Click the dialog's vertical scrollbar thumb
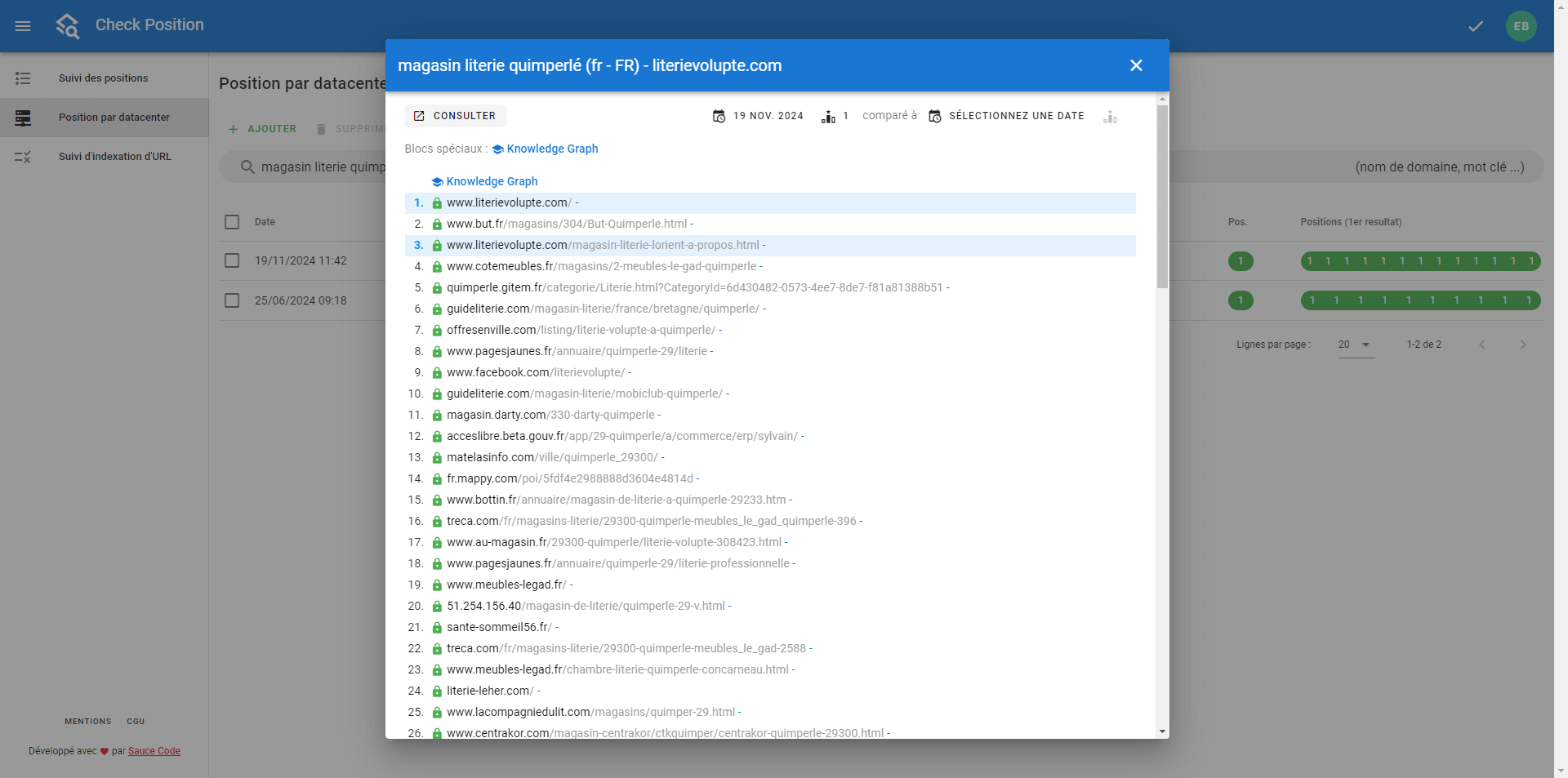This screenshot has height=778, width=1568. point(1162,196)
